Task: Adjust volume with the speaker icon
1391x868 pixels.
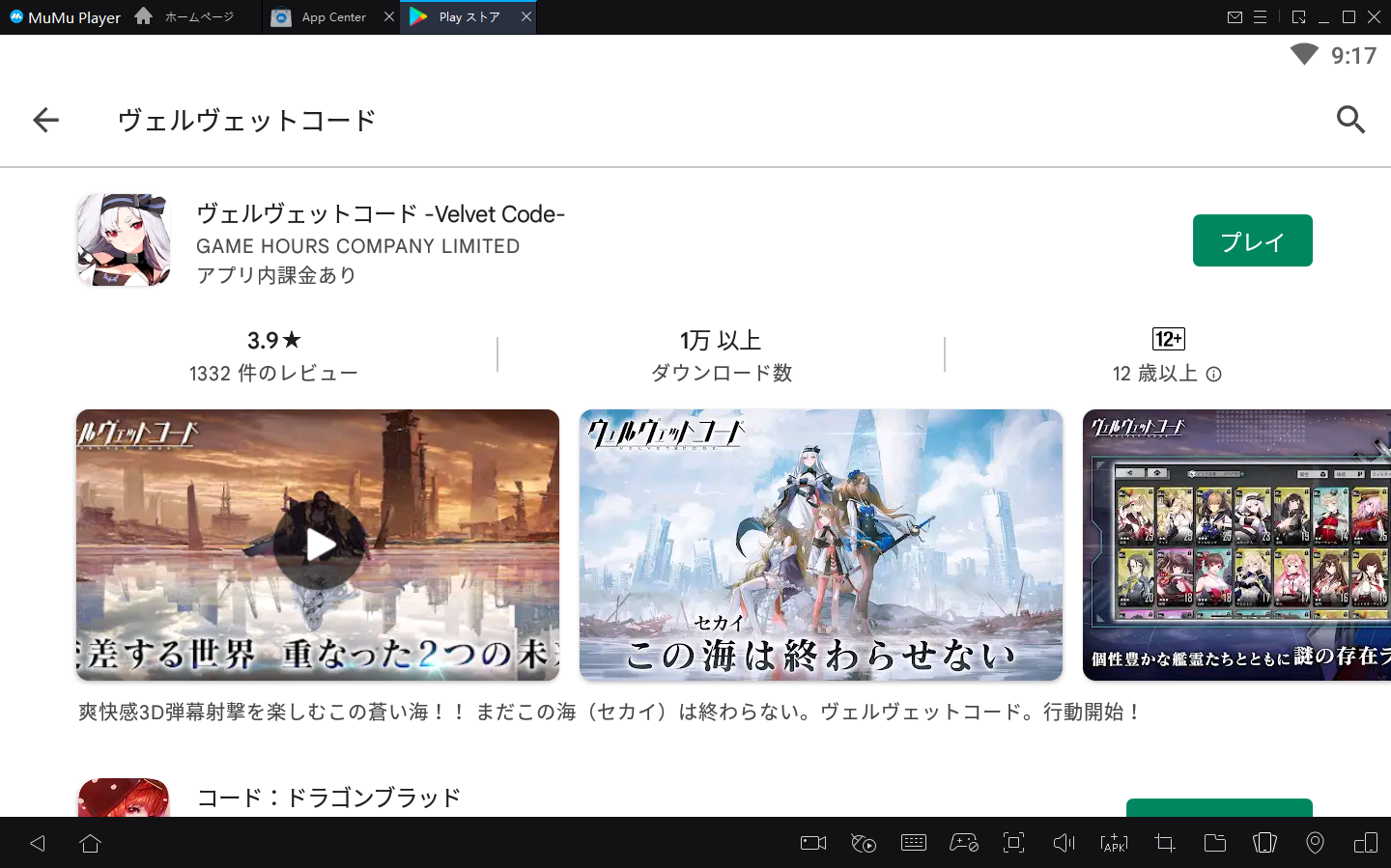Action: point(1064,843)
